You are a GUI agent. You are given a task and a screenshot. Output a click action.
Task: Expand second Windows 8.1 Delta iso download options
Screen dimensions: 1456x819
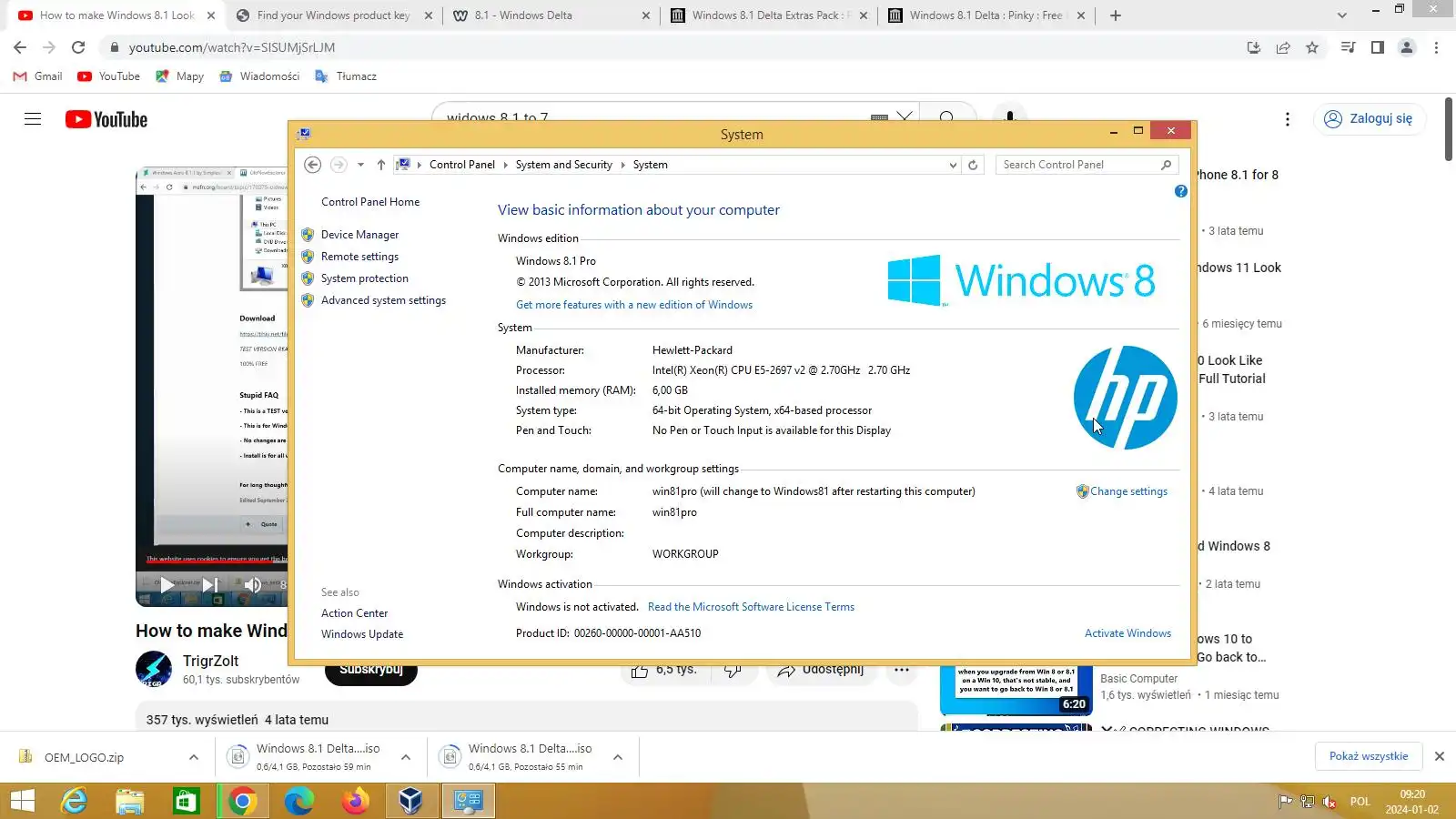618,757
